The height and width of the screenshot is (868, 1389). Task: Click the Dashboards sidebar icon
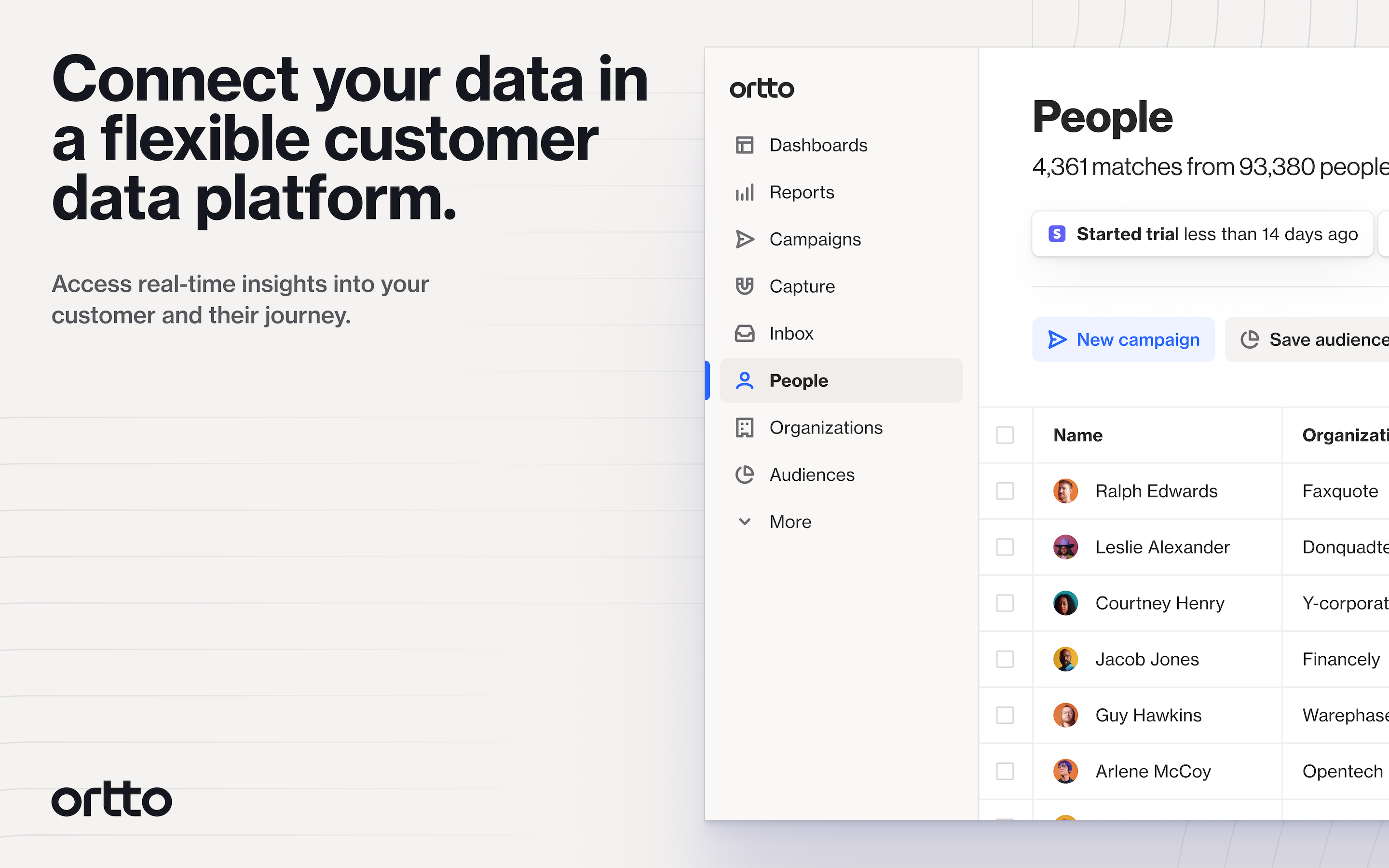745,145
